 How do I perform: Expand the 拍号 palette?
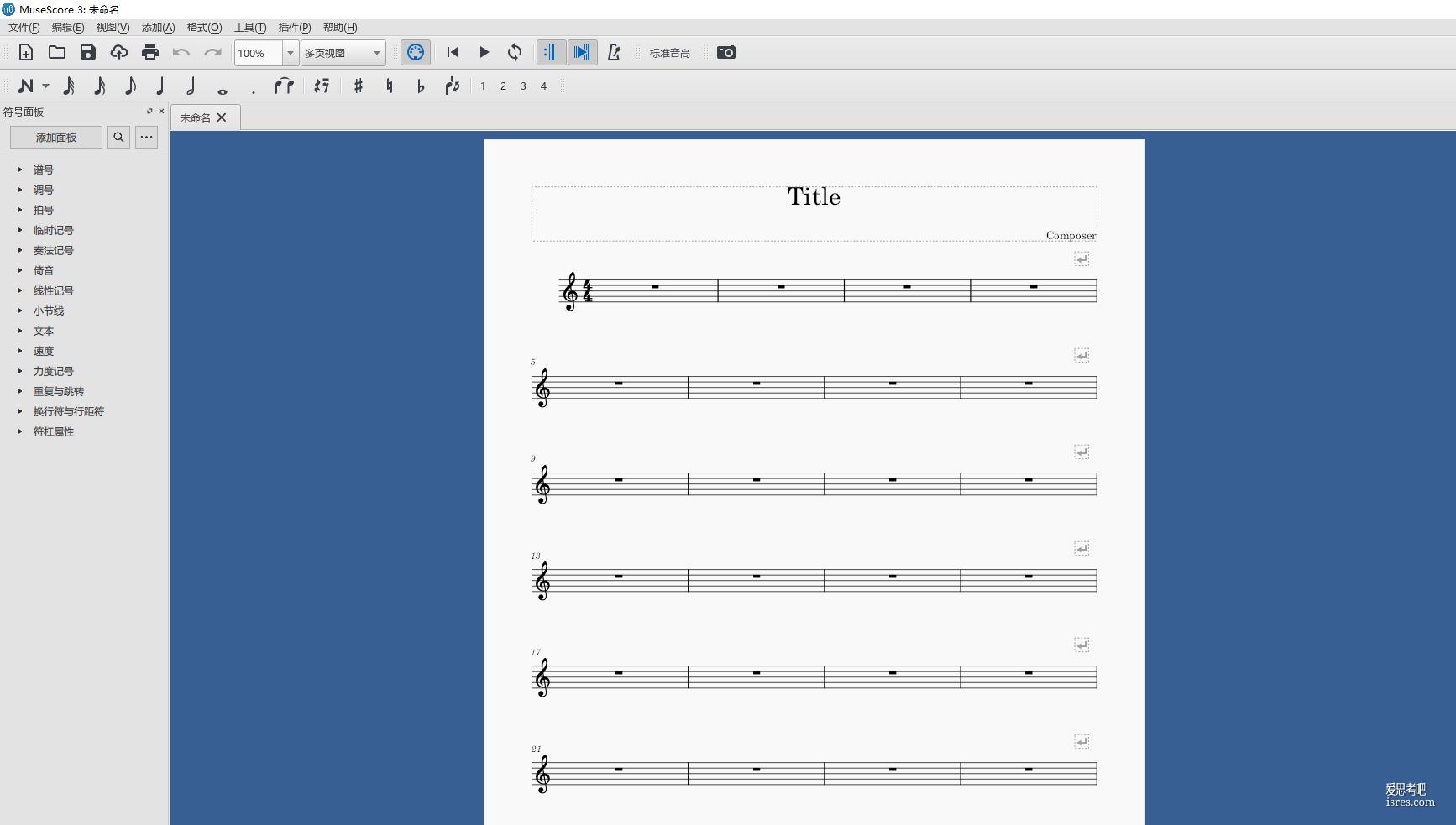(20, 210)
